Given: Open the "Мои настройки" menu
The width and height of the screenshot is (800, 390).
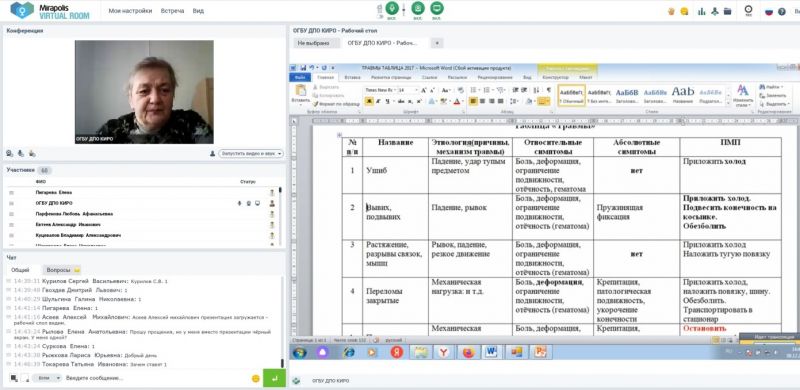Looking at the screenshot, I should click(x=130, y=11).
